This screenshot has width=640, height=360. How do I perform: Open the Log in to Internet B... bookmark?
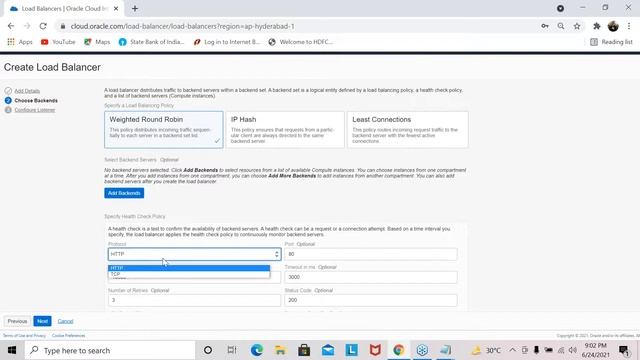pos(227,42)
